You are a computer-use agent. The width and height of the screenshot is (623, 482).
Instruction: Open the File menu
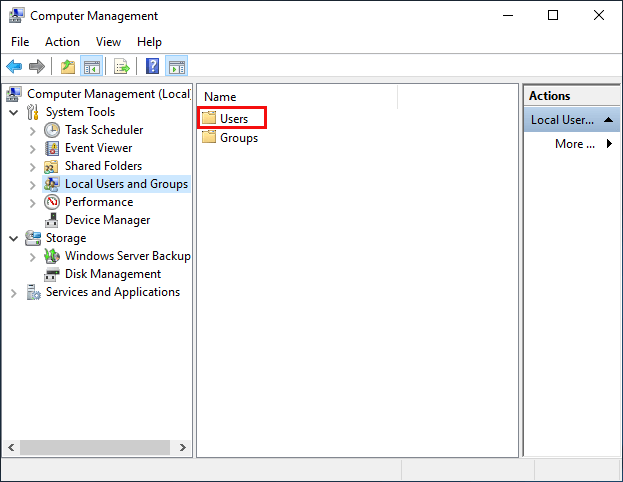20,42
